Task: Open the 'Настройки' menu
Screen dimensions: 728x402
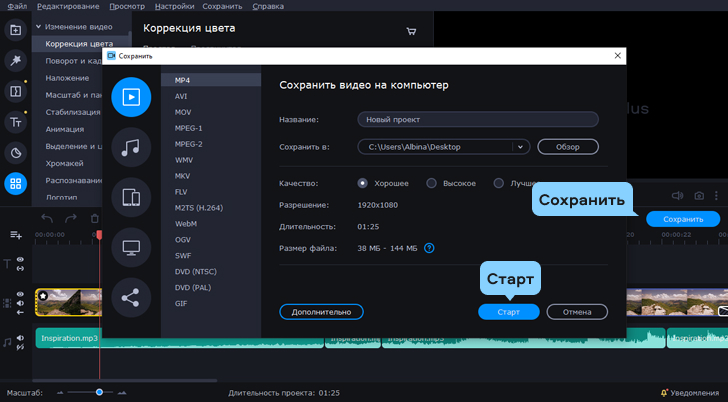Action: (161, 6)
